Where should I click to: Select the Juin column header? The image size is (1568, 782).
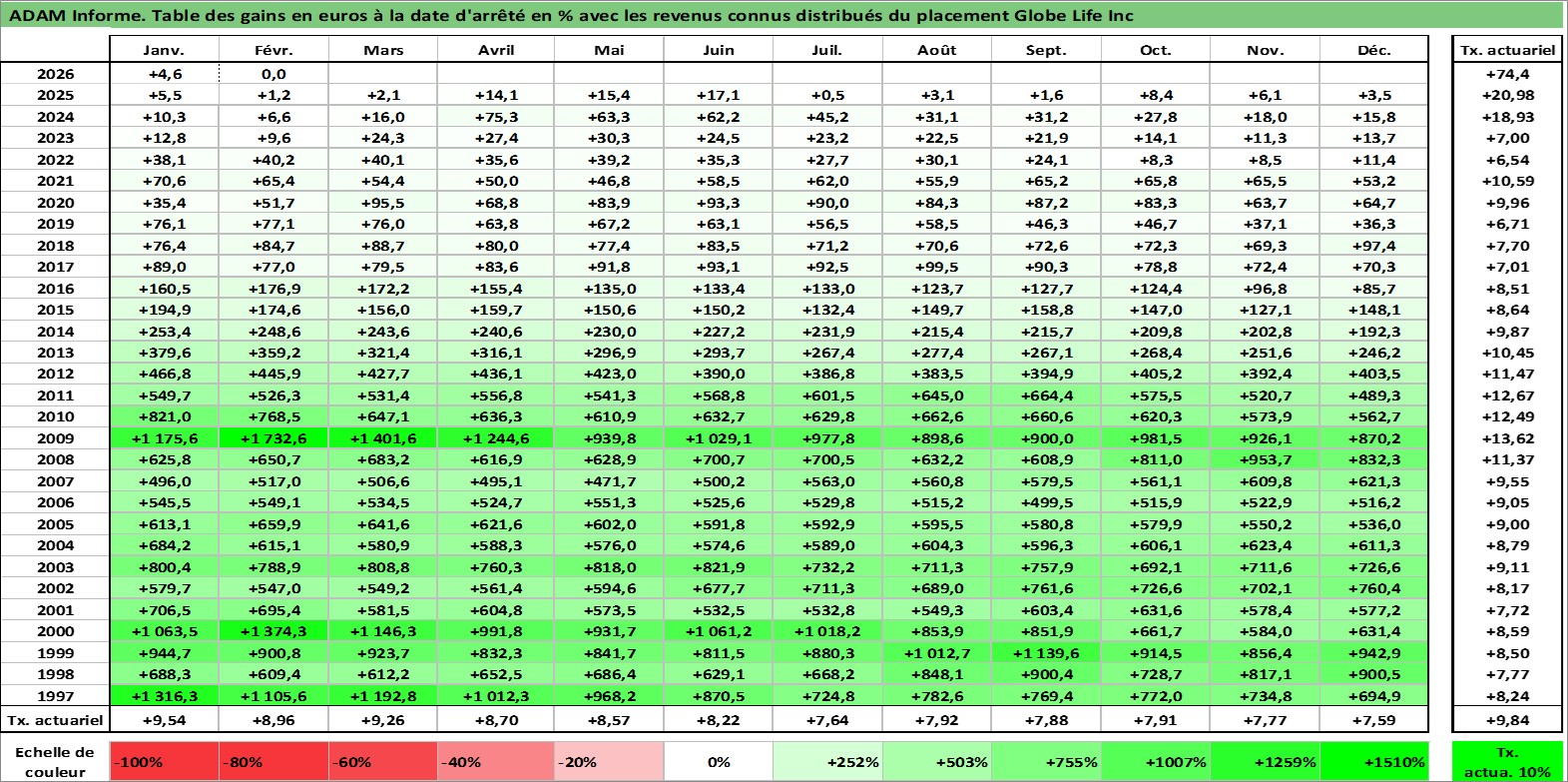coord(719,50)
